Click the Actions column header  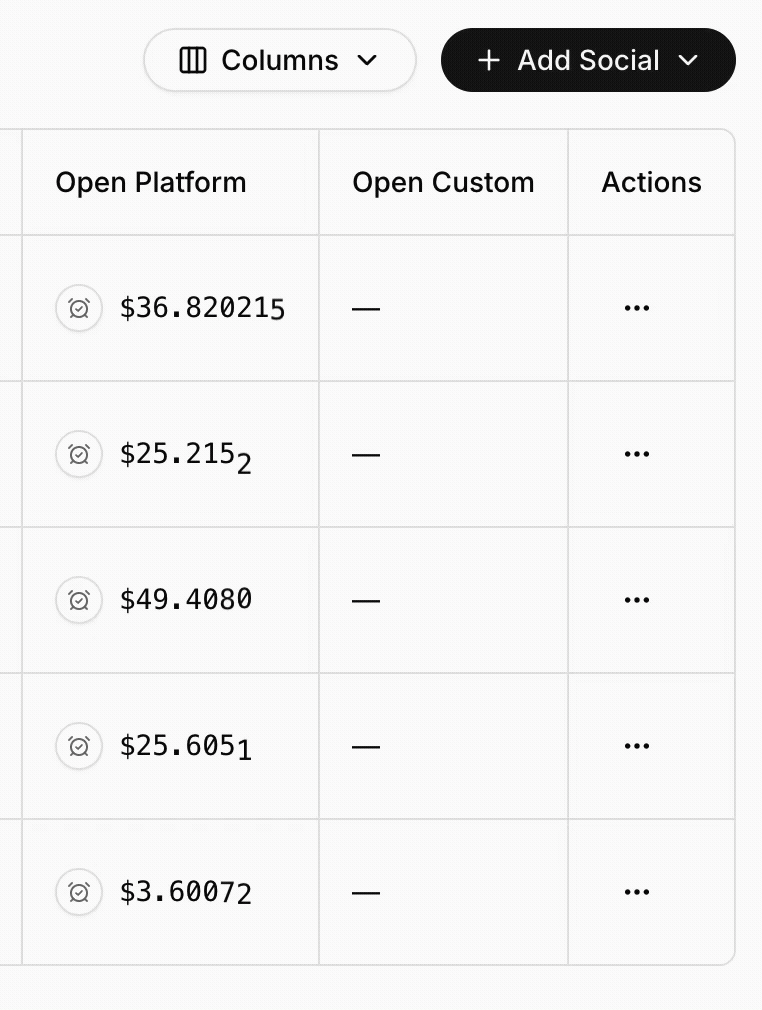(x=651, y=183)
